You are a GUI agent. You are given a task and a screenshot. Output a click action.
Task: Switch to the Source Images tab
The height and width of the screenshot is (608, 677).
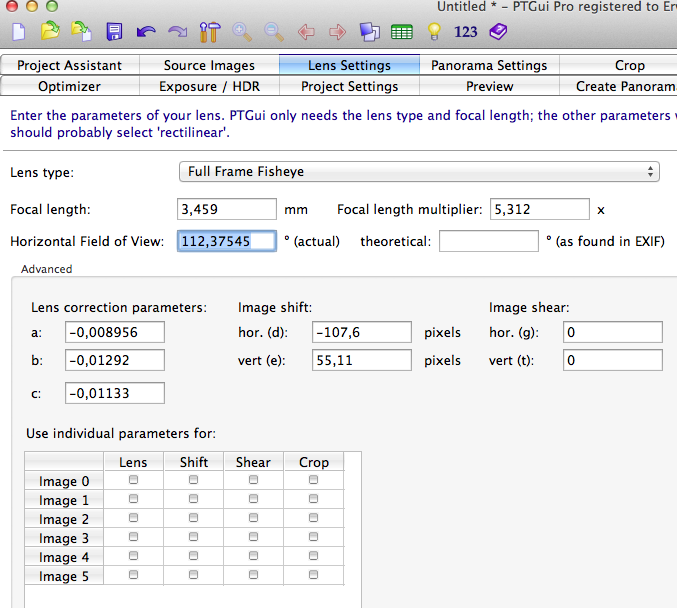[x=209, y=65]
